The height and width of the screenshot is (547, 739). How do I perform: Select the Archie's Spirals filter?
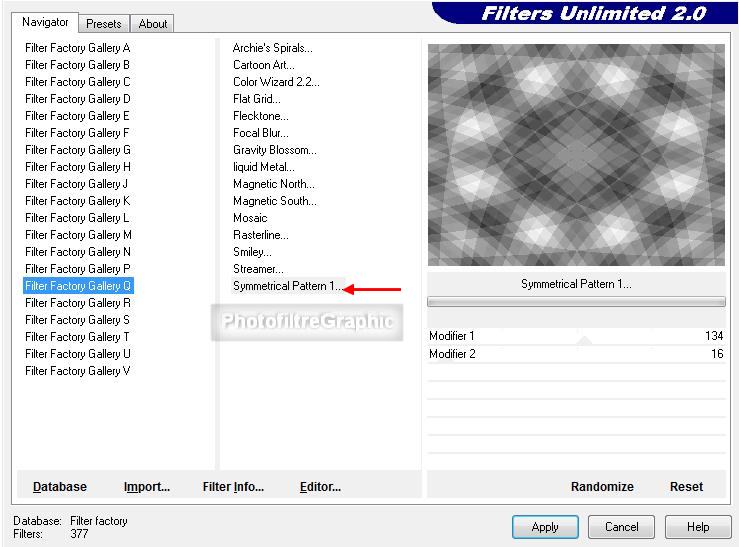pos(272,48)
